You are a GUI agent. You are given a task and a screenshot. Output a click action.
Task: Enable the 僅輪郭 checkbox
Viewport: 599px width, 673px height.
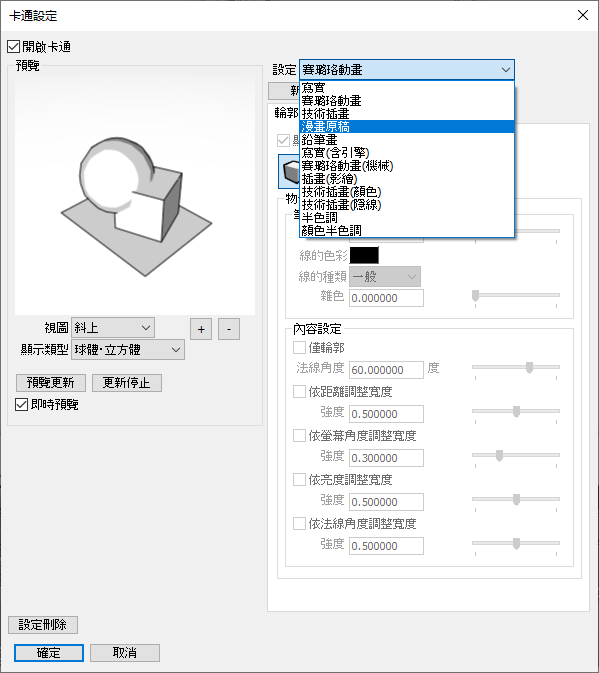299,347
